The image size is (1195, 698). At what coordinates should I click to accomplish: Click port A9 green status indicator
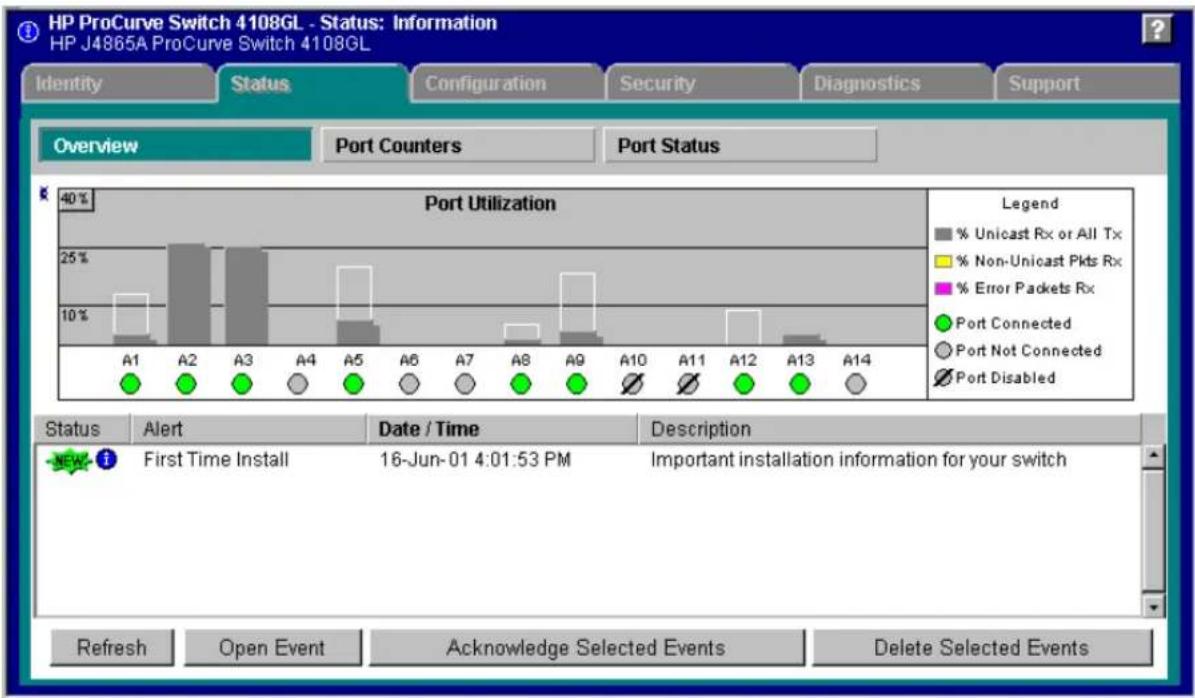576,385
